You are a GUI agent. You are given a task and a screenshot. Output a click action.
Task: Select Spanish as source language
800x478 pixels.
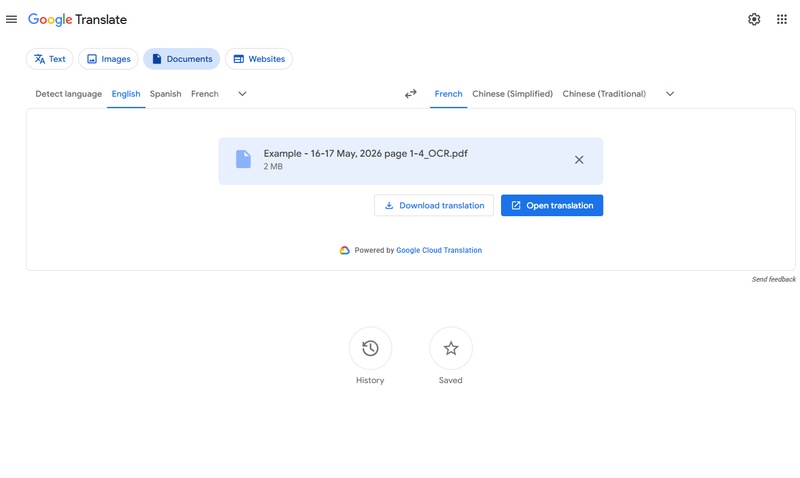(165, 94)
